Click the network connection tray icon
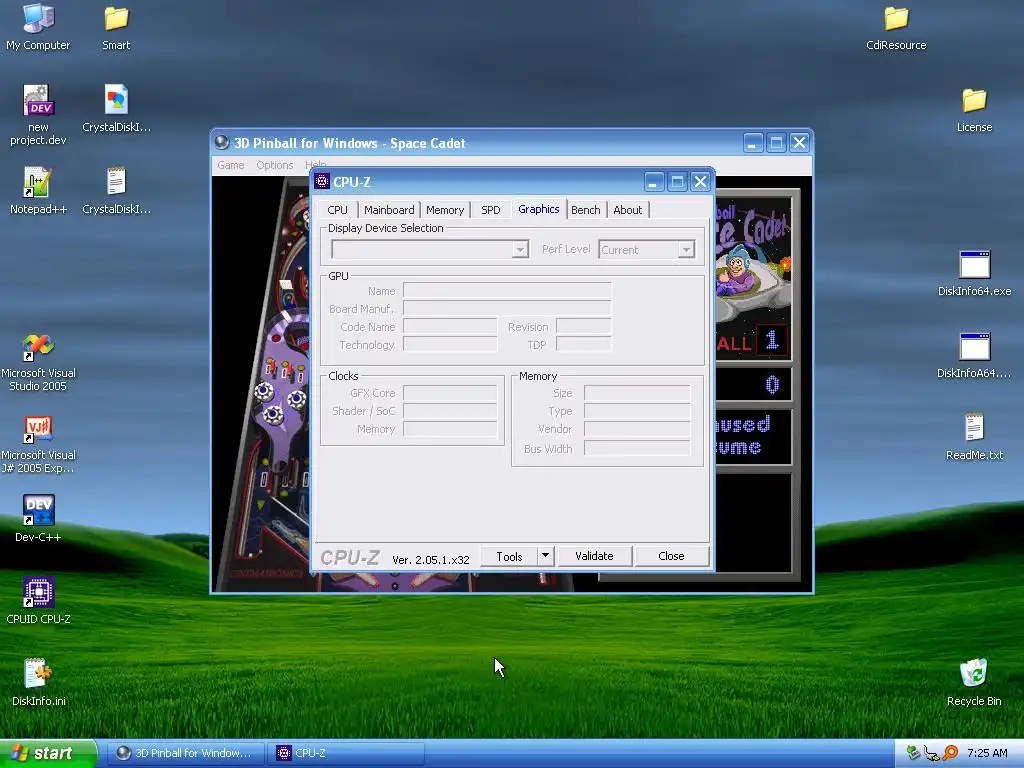 click(x=932, y=753)
